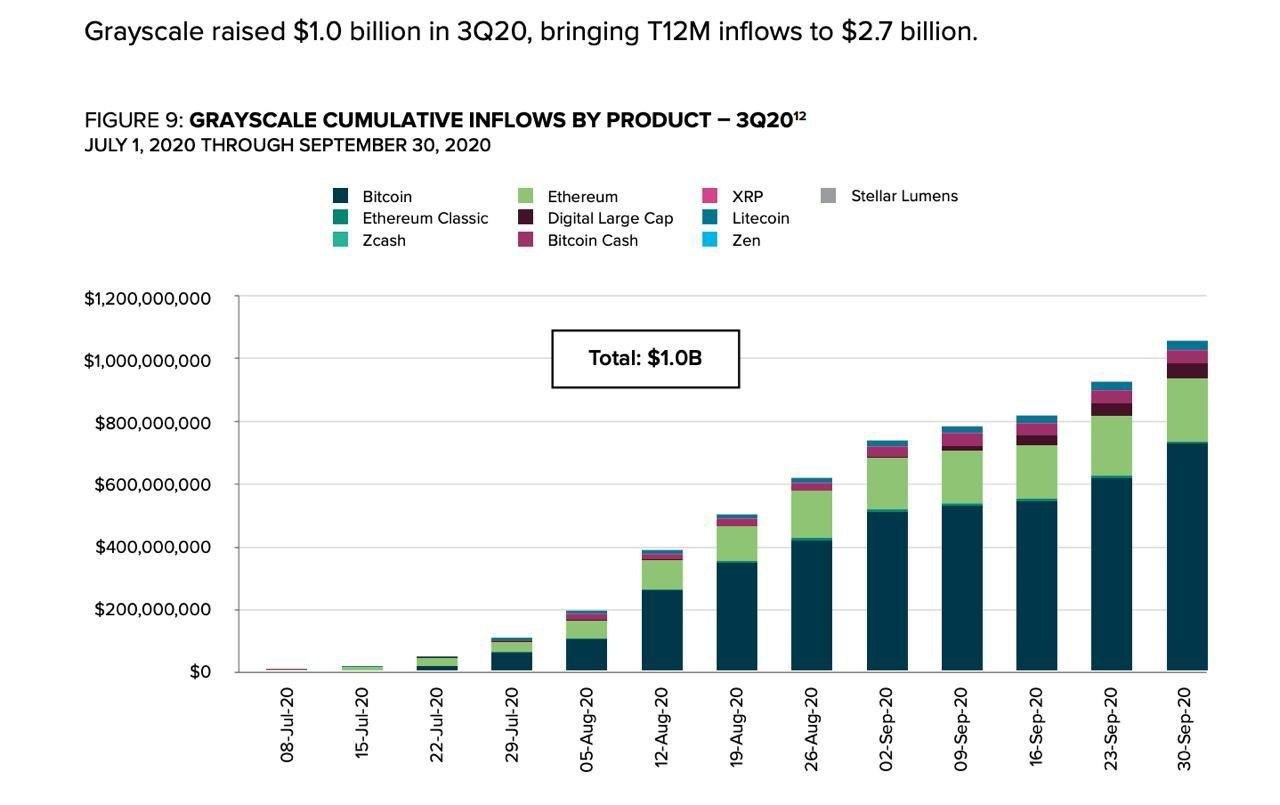
Task: Select the 'Digital Large Cap' legend label
Action: (610, 218)
